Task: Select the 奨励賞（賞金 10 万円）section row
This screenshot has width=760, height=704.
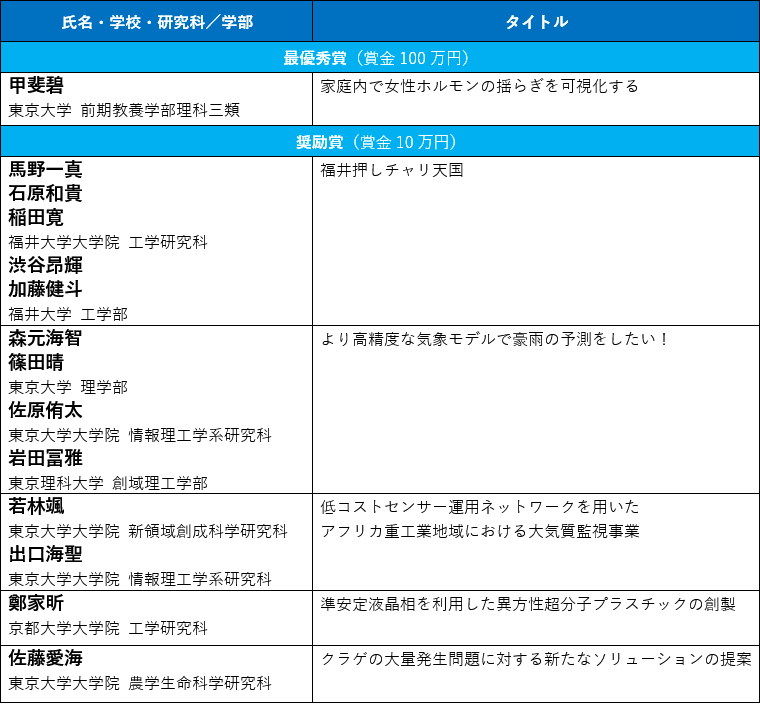Action: (380, 142)
